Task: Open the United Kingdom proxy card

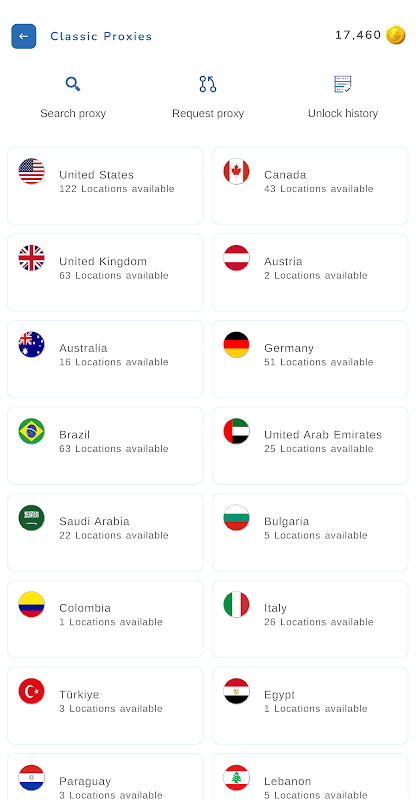Action: 105,272
